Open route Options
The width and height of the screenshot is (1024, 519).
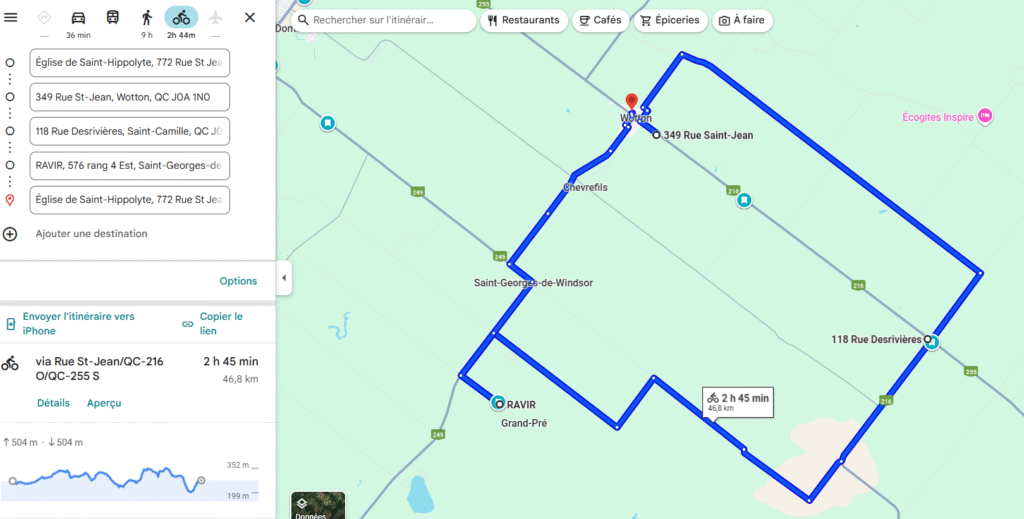[238, 281]
